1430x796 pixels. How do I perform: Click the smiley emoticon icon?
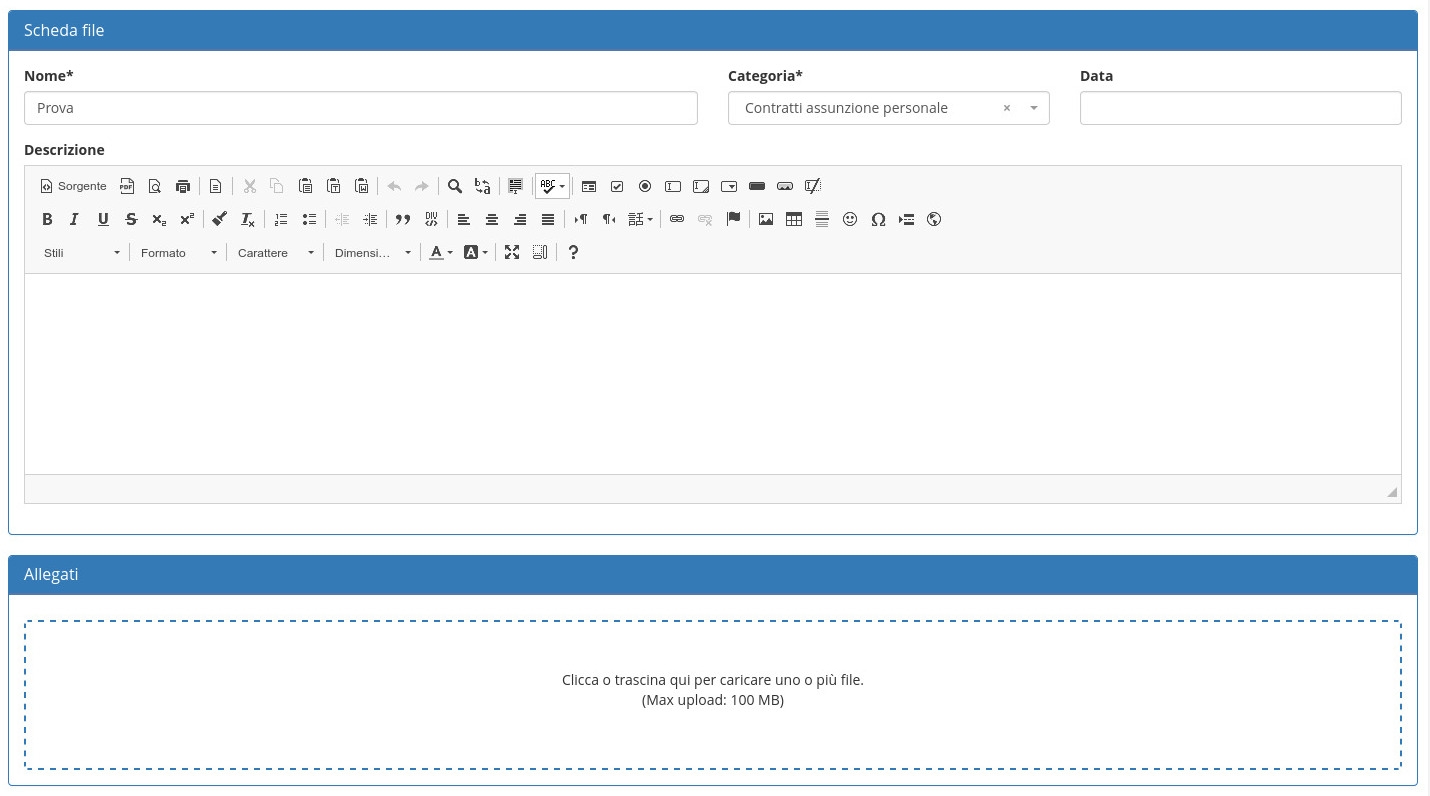pos(850,220)
